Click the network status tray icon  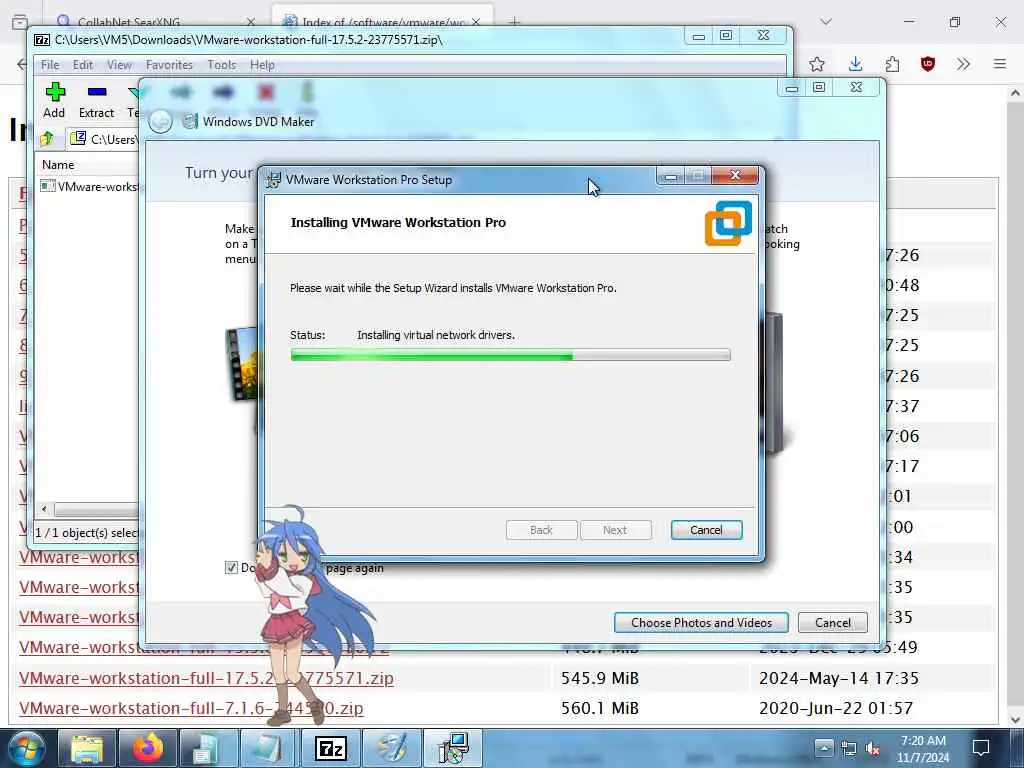click(x=848, y=748)
